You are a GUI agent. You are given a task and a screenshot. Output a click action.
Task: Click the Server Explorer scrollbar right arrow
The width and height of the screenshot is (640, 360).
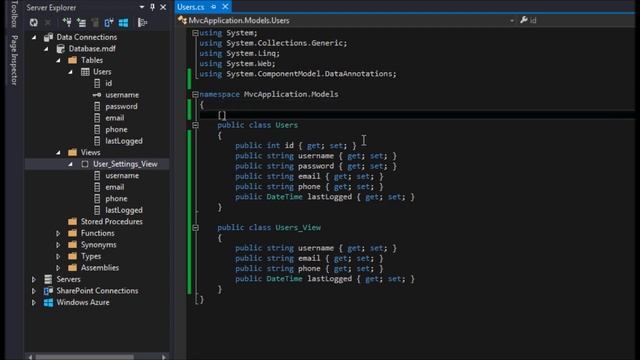tap(164, 357)
